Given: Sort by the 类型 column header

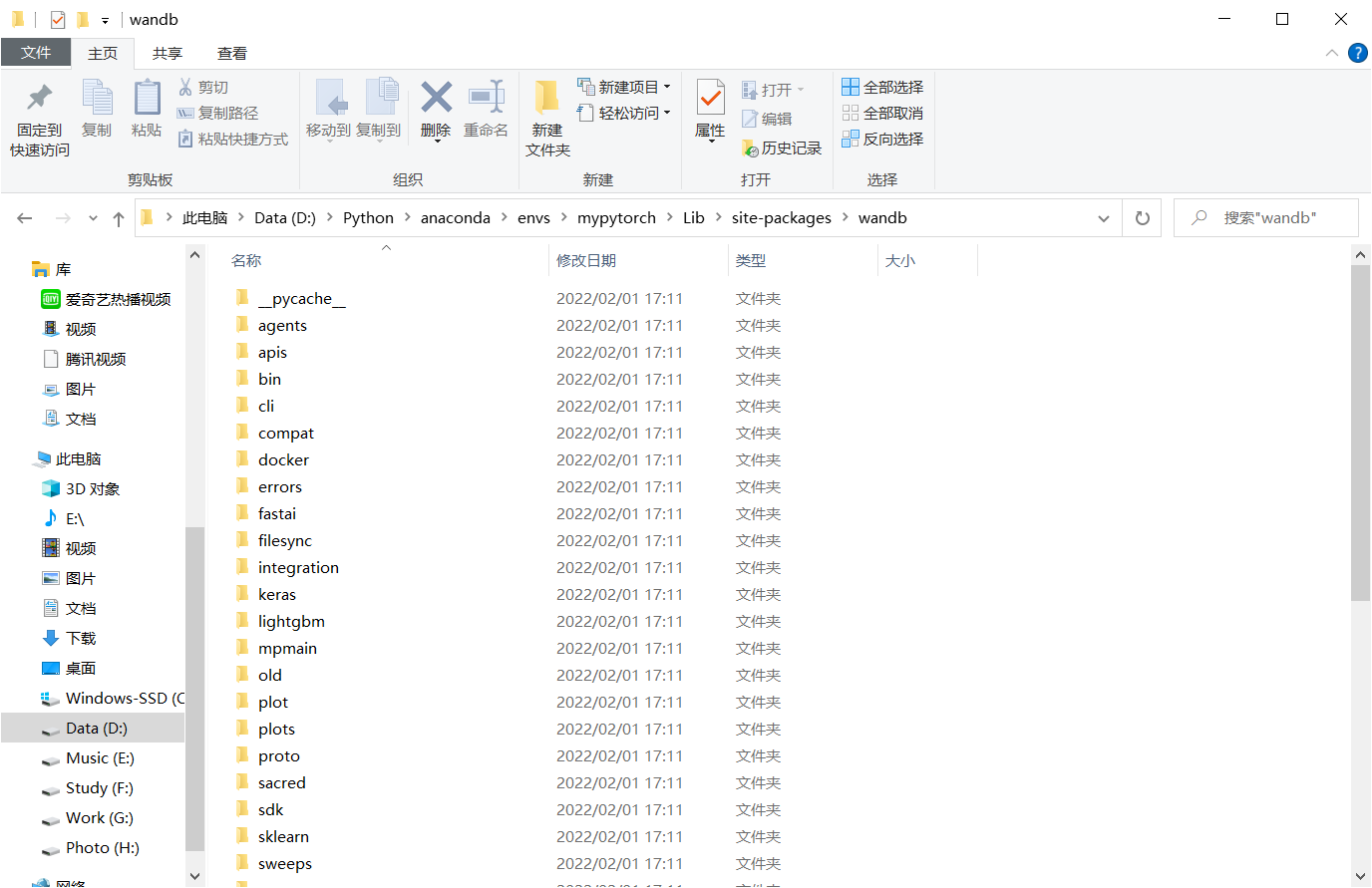Looking at the screenshot, I should [751, 261].
